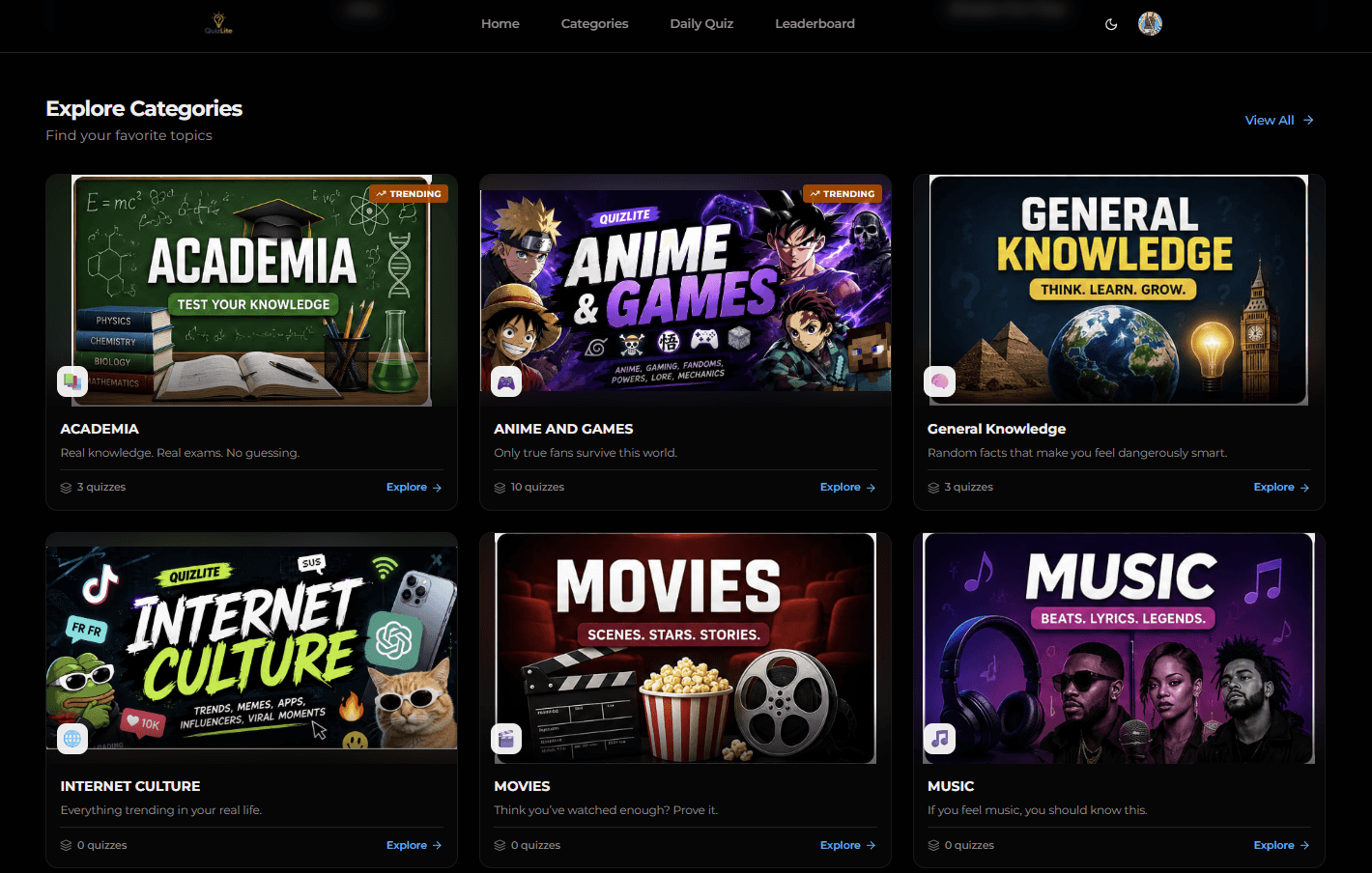The width and height of the screenshot is (1372, 873).
Task: Click the General Knowledge card title
Action: (996, 429)
